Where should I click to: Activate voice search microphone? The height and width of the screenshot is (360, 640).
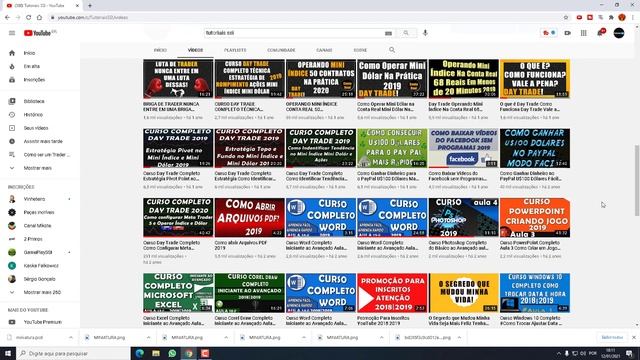point(425,33)
